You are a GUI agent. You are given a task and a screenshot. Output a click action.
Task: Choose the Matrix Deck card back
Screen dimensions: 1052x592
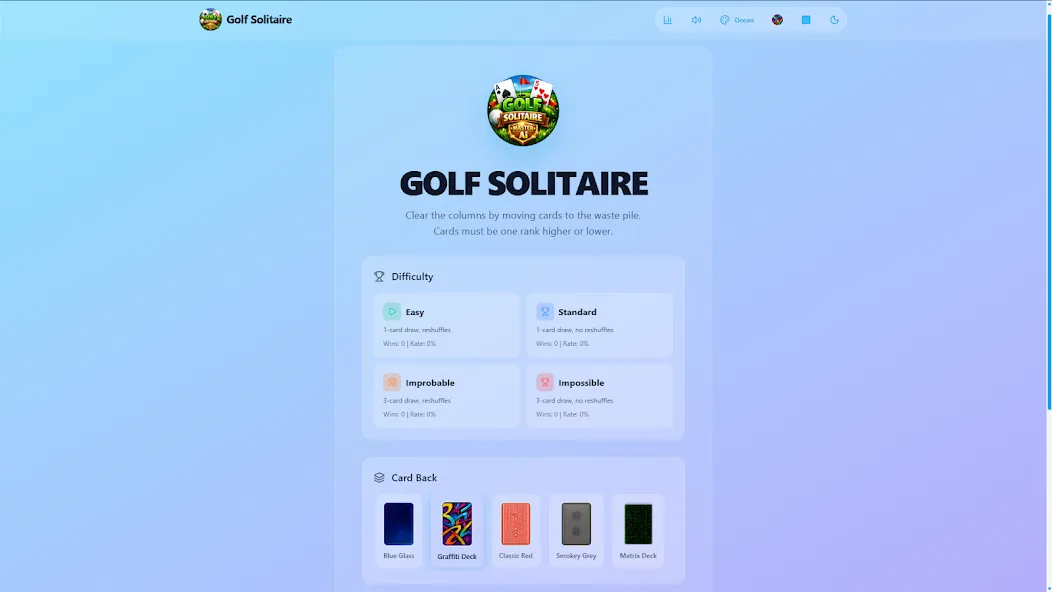[638, 530]
